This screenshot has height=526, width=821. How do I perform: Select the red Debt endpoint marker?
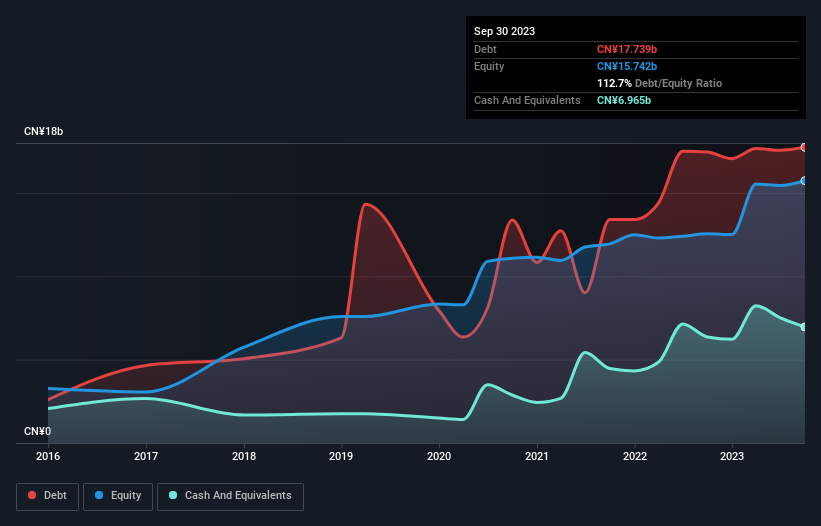coord(804,148)
